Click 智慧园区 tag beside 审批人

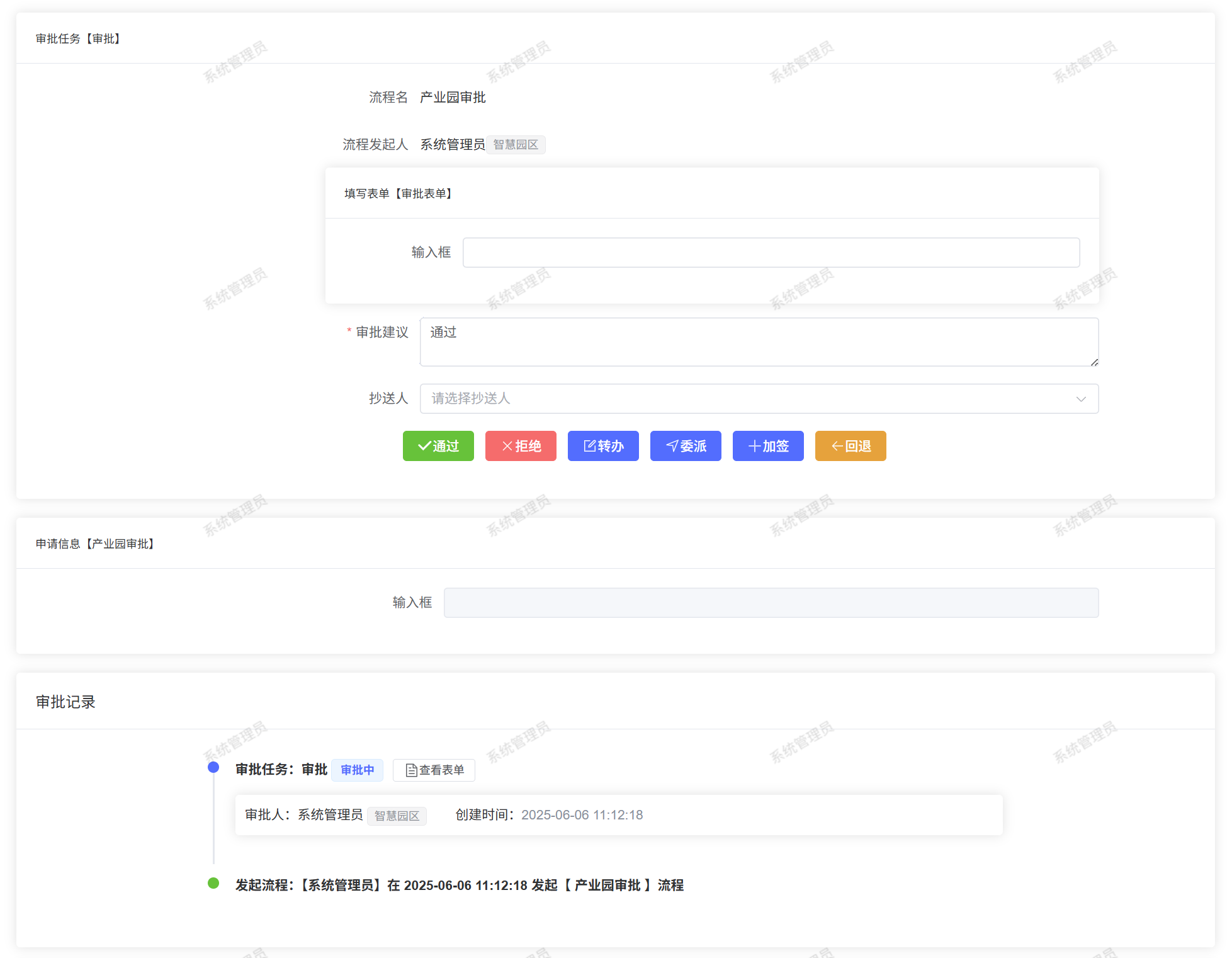point(397,816)
